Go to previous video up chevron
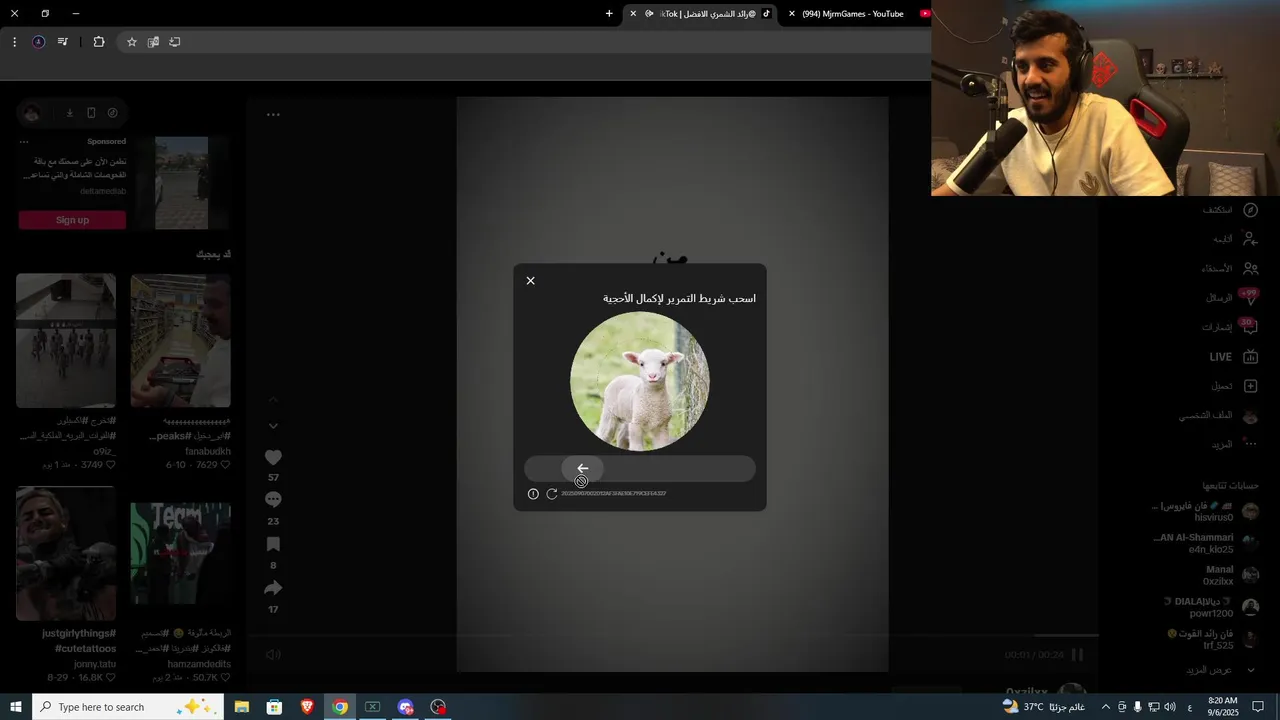The image size is (1280, 720). click(273, 399)
